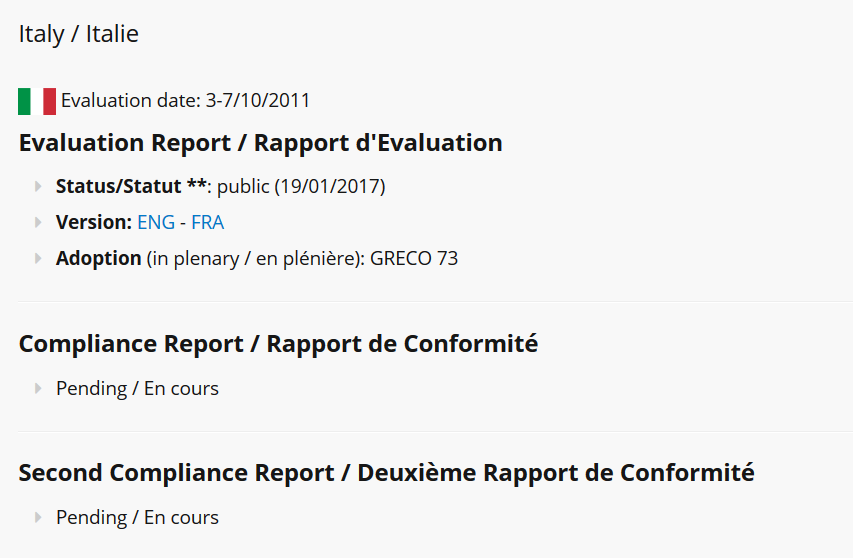853x558 pixels.
Task: Click the arrow bullet beside Version
Action: click(38, 222)
